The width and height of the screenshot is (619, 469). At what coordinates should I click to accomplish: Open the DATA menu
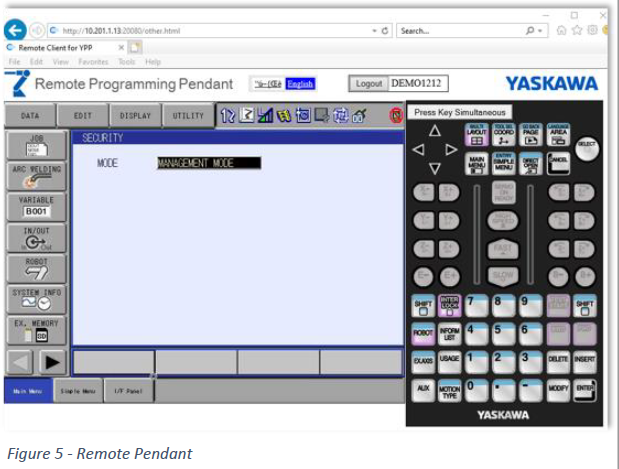click(x=30, y=116)
